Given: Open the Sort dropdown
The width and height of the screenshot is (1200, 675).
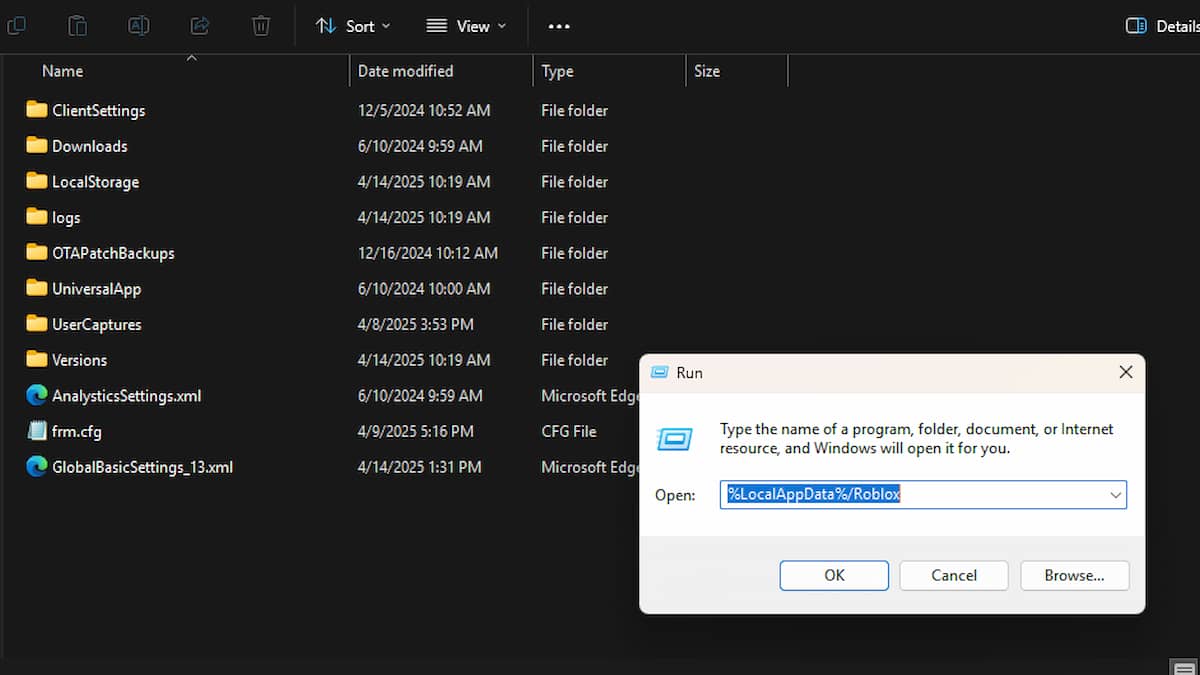Looking at the screenshot, I should [x=353, y=26].
